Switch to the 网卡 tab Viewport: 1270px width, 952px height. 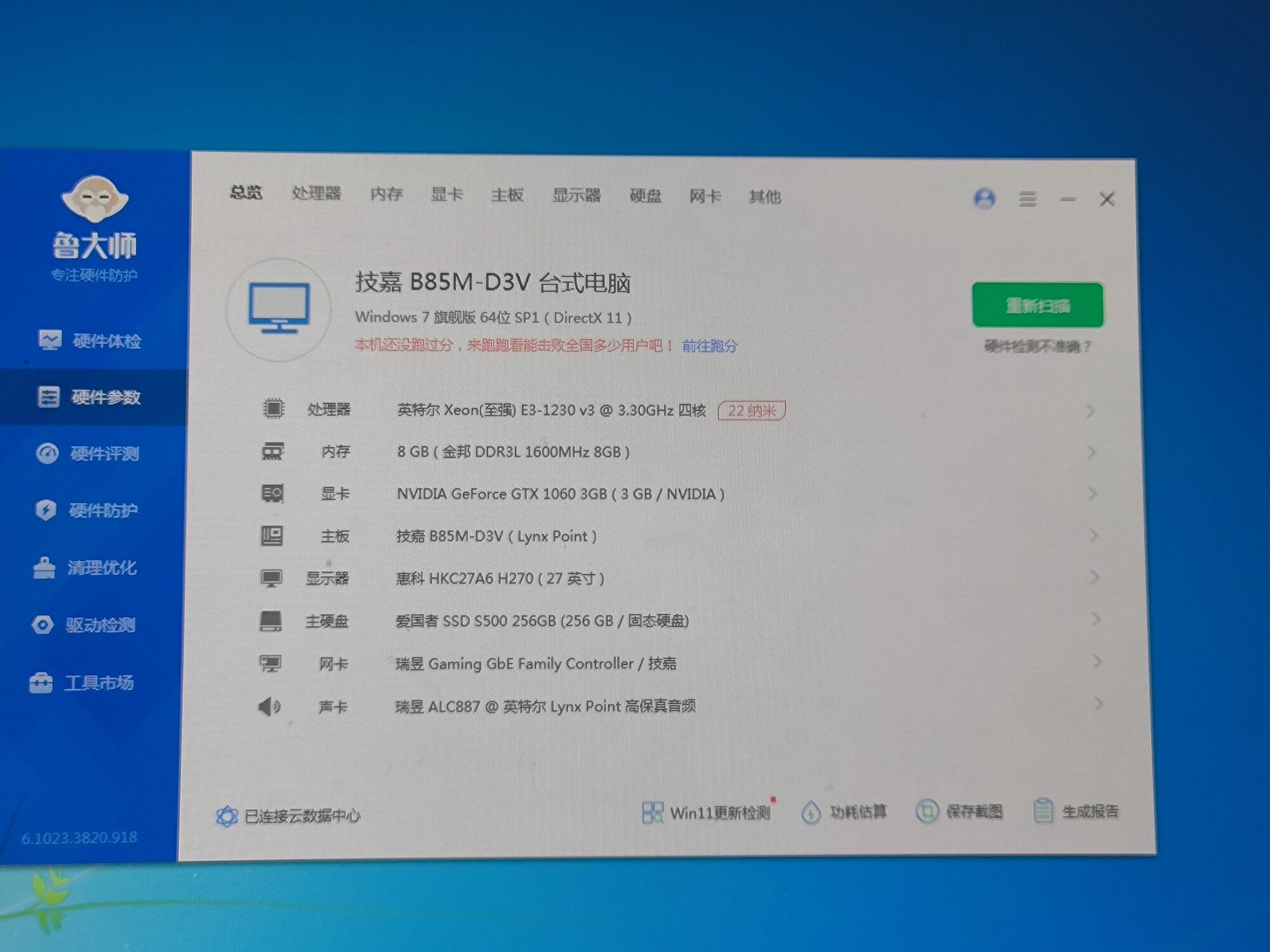click(x=705, y=197)
